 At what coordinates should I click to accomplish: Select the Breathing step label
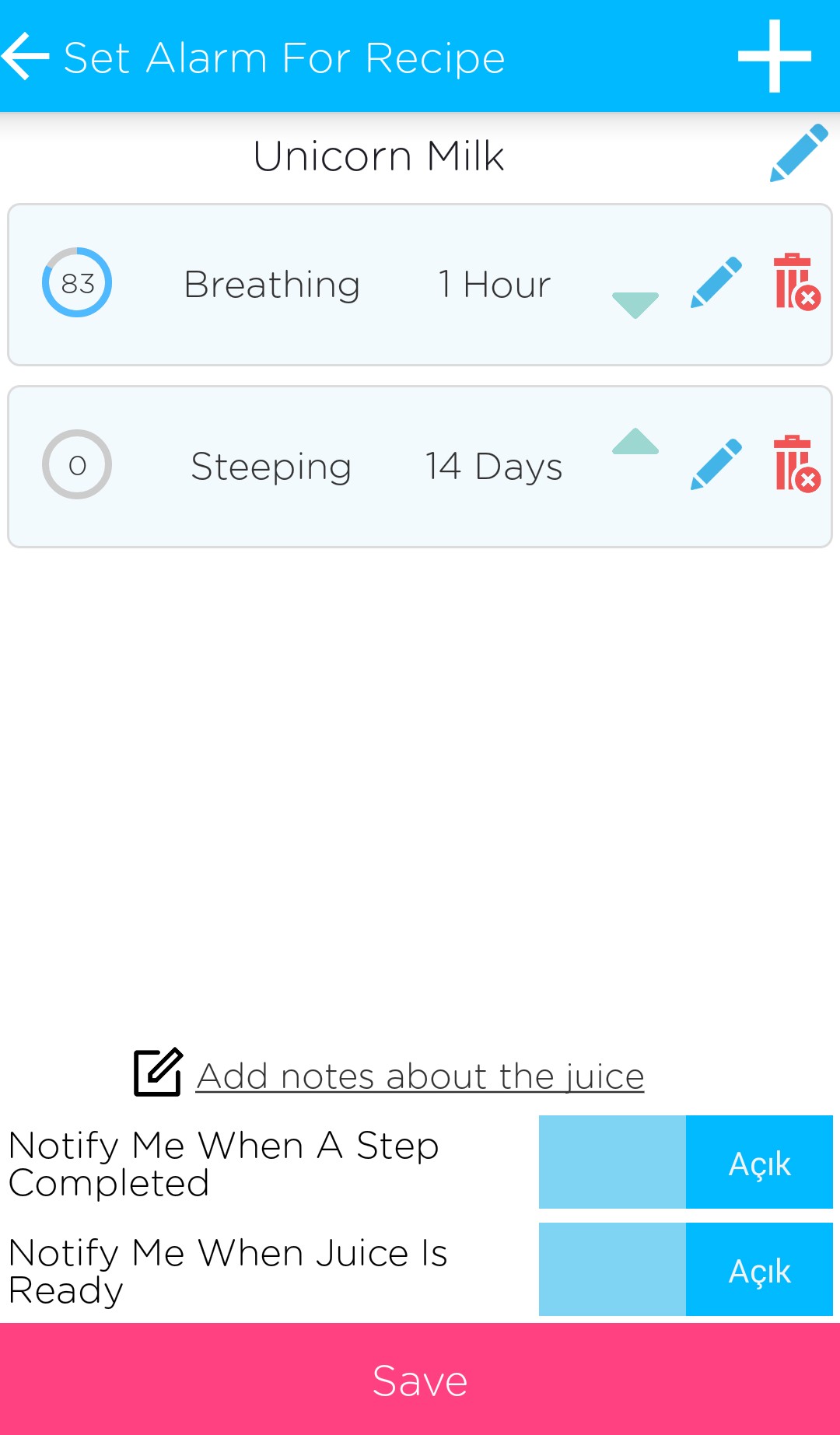click(271, 285)
